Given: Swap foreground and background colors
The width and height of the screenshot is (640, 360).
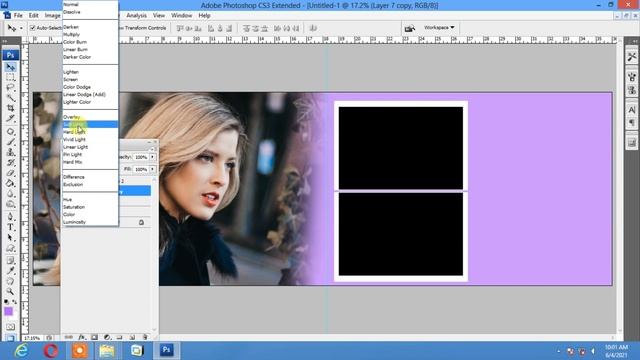Looking at the screenshot, I should coord(15,302).
